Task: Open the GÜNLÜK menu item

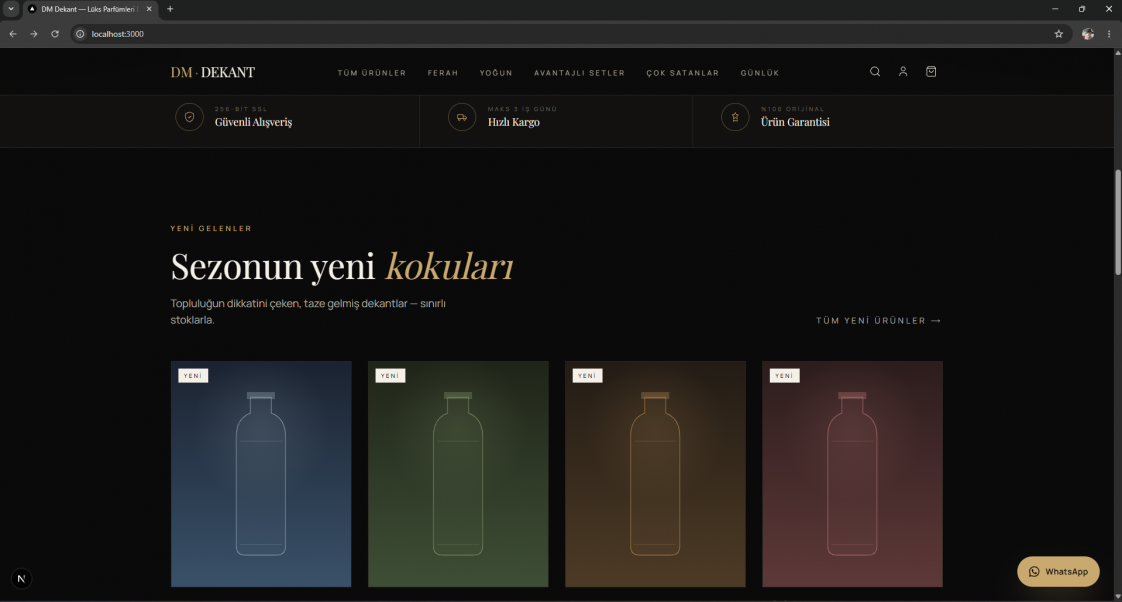Action: point(760,73)
